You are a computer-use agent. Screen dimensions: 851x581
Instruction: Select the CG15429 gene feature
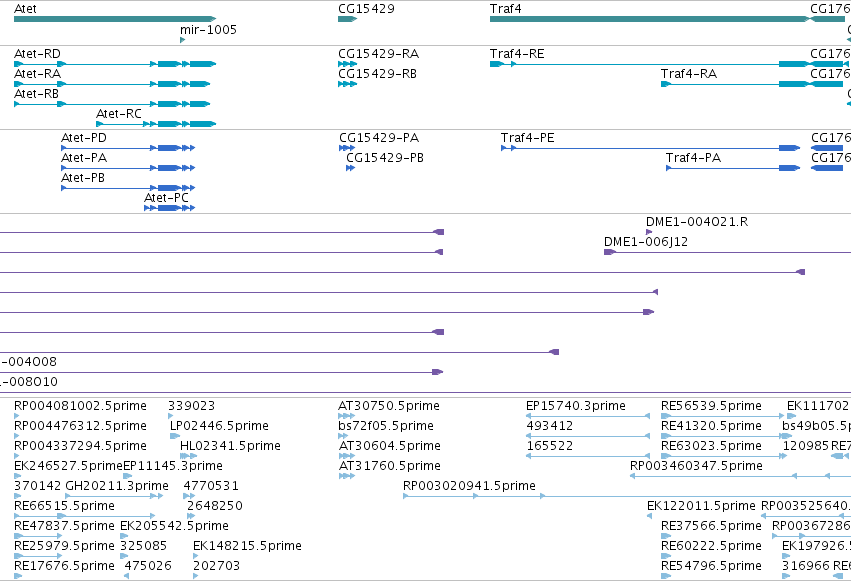347,19
